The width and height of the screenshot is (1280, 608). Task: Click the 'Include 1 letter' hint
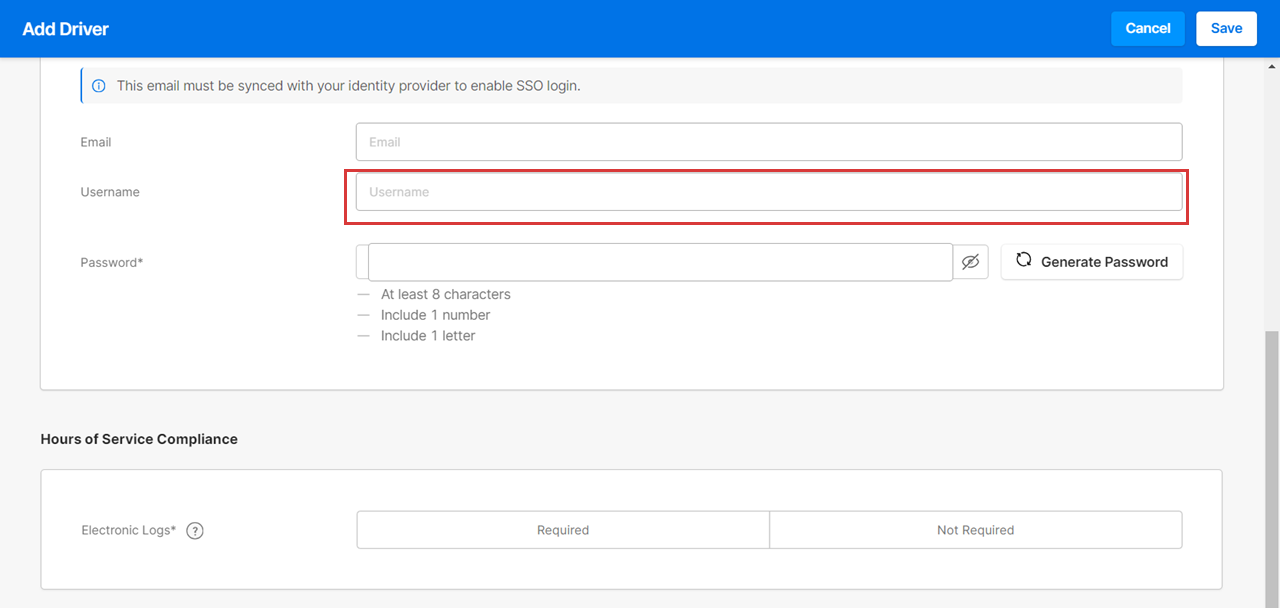point(428,336)
